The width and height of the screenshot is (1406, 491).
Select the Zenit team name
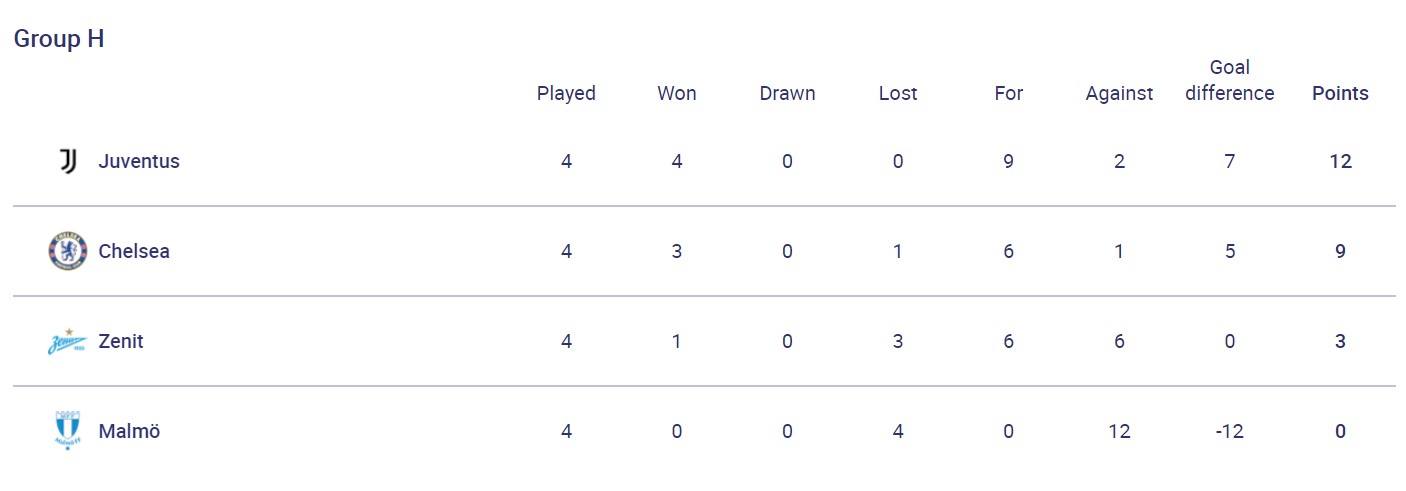point(121,341)
